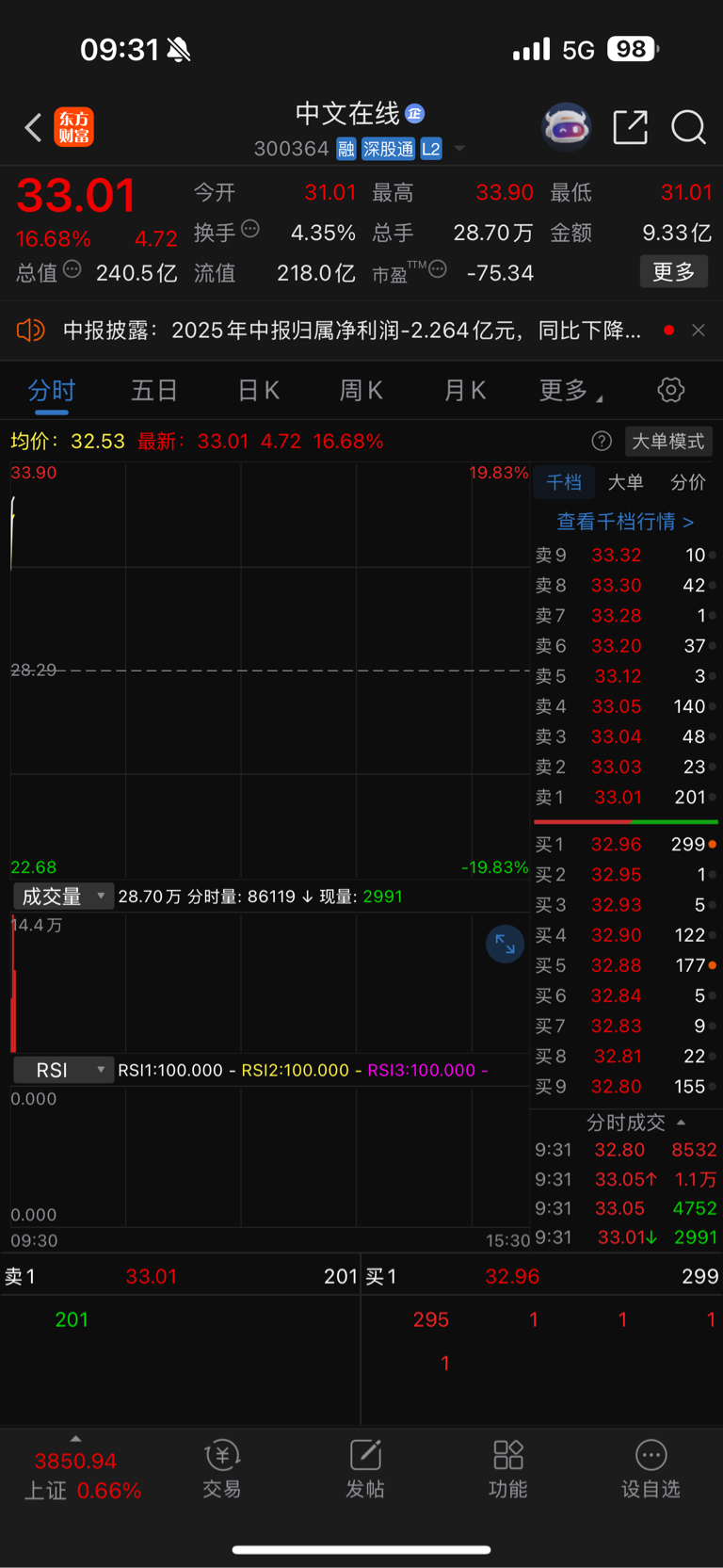The width and height of the screenshot is (723, 1568).
Task: Open the 发帖 post icon
Action: 365,1469
